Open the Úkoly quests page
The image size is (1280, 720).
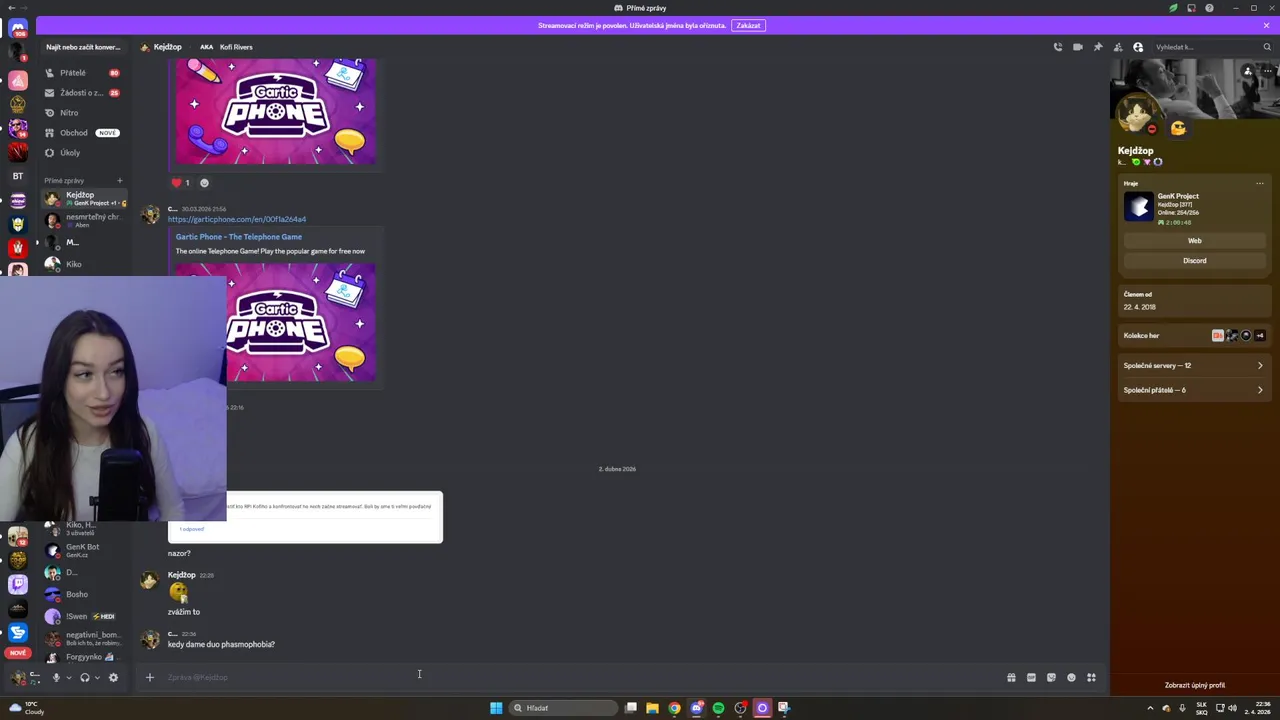83,153
